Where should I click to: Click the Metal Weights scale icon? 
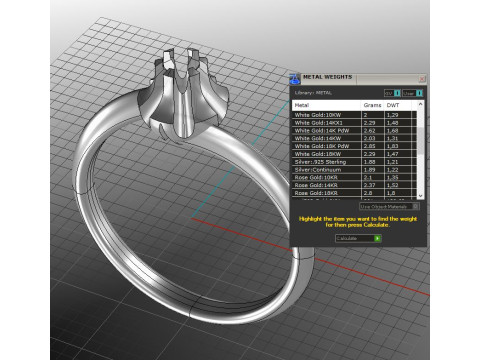[x=294, y=79]
